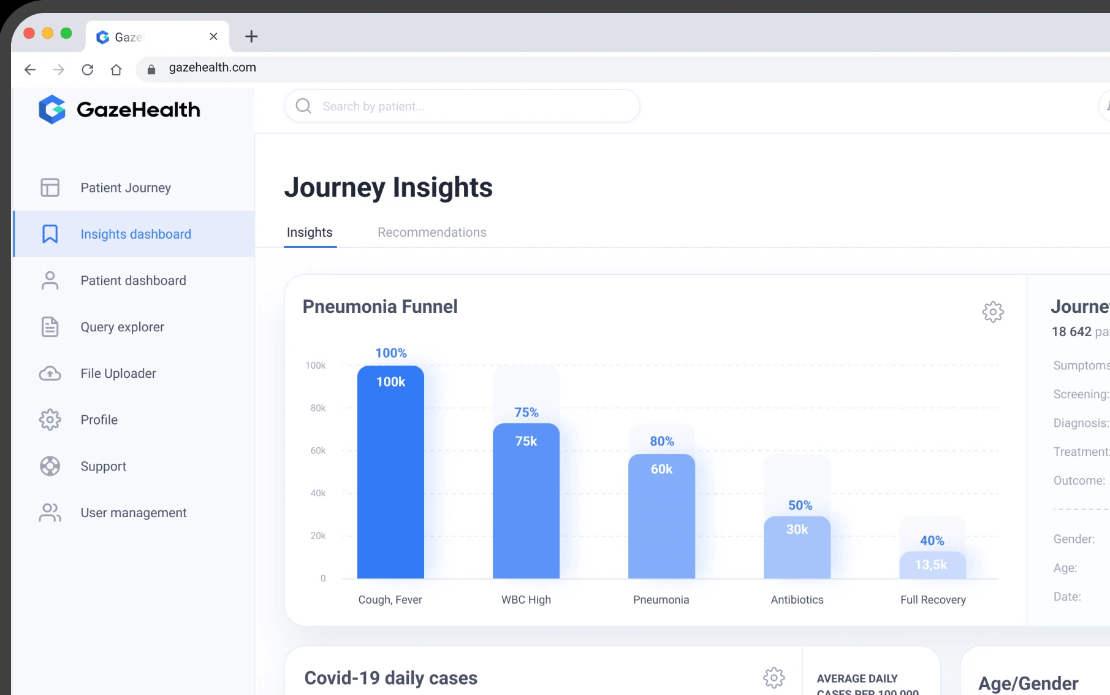Click the 40% label above Full Recovery
The height and width of the screenshot is (695, 1110).
[x=932, y=541]
